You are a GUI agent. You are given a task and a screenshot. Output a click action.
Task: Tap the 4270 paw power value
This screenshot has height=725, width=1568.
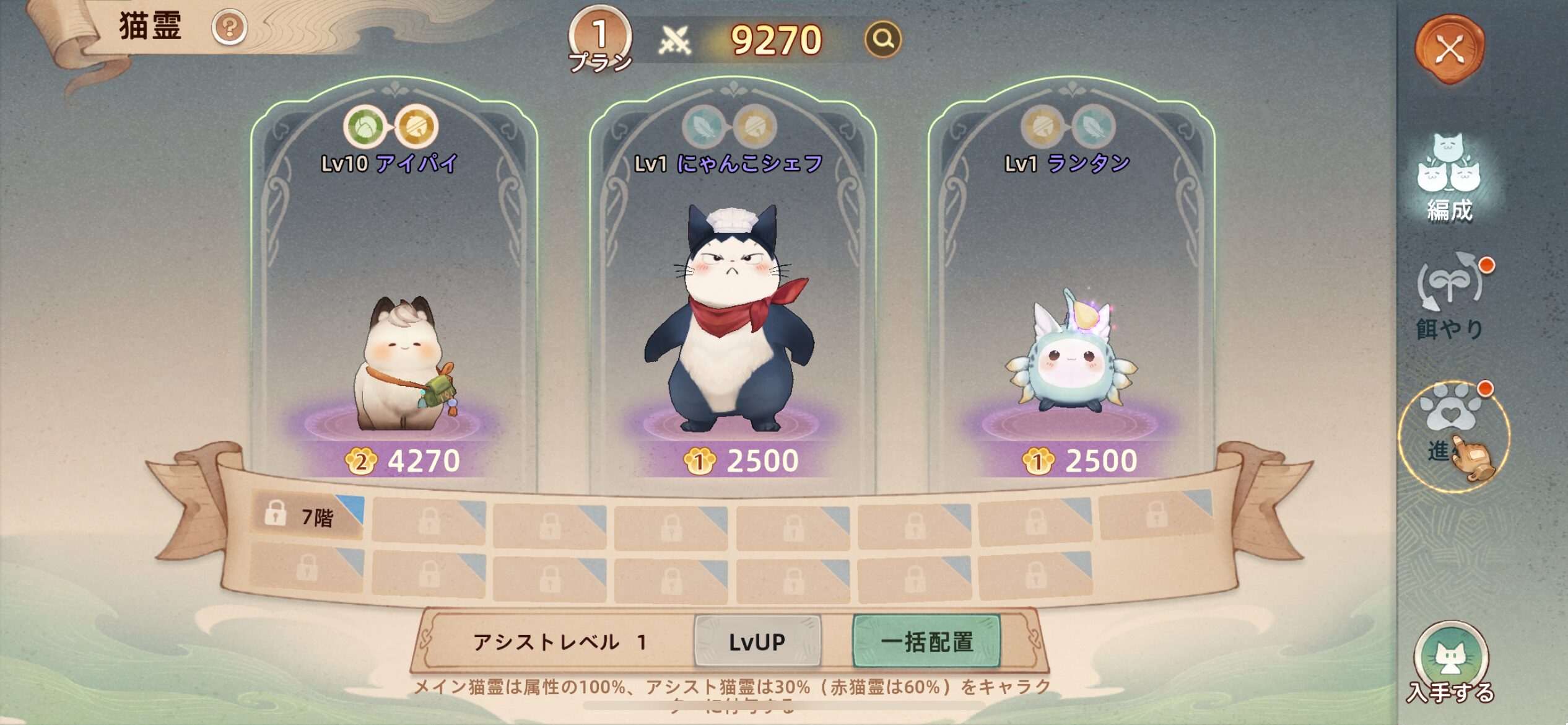[x=403, y=461]
